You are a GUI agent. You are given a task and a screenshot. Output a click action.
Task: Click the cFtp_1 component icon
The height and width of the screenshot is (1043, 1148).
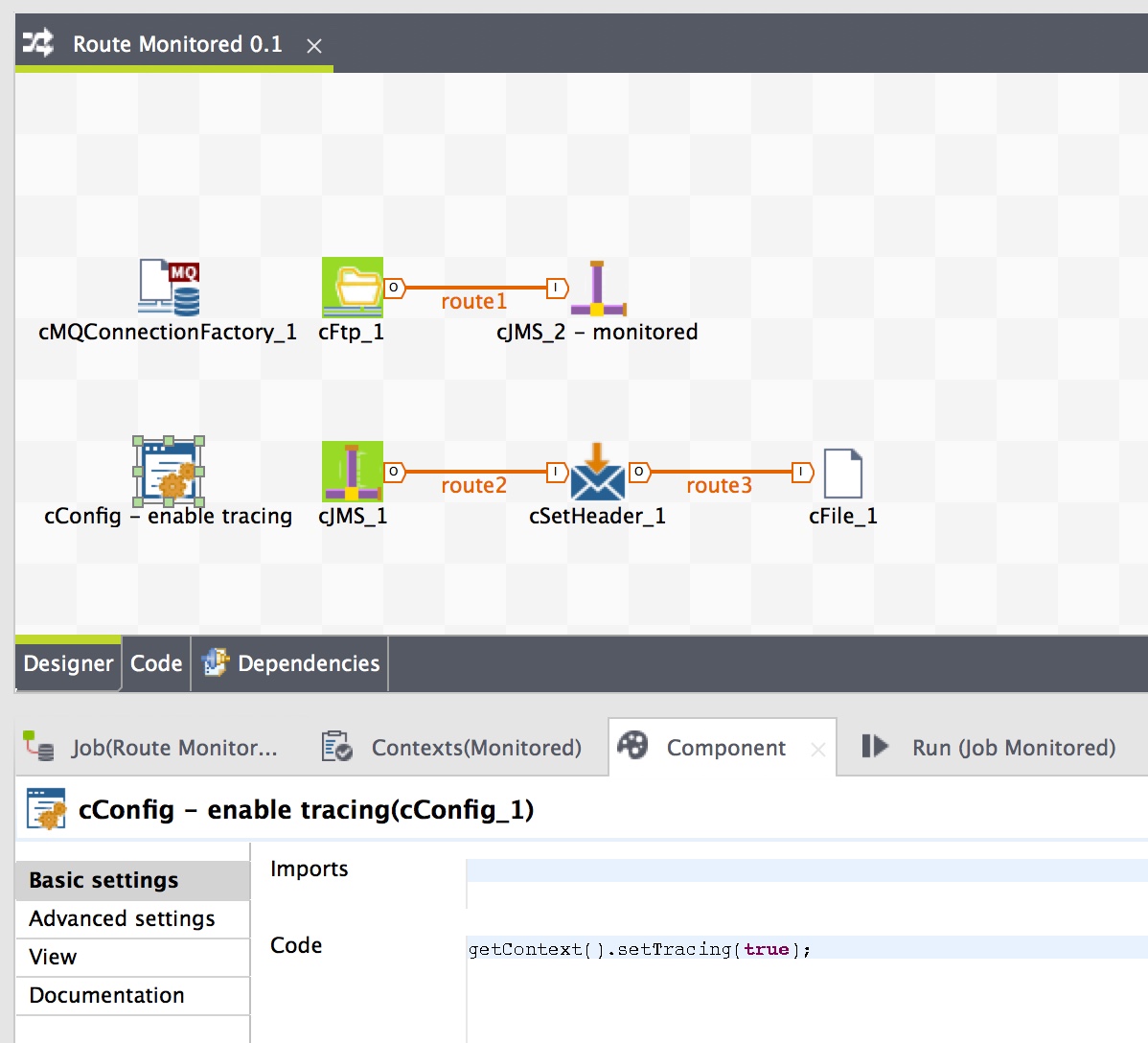click(351, 286)
